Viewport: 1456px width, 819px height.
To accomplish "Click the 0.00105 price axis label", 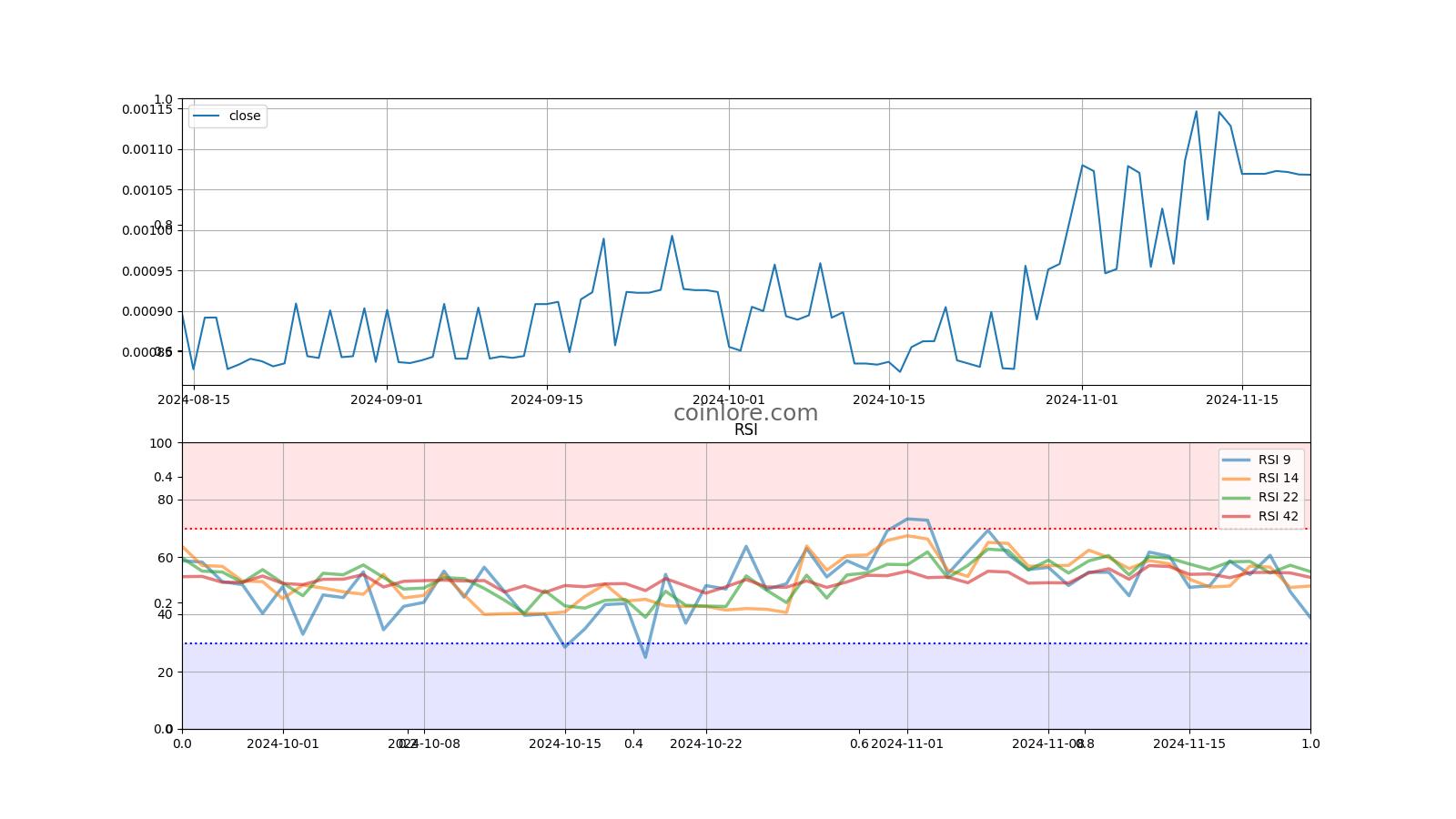I will 147,190.
